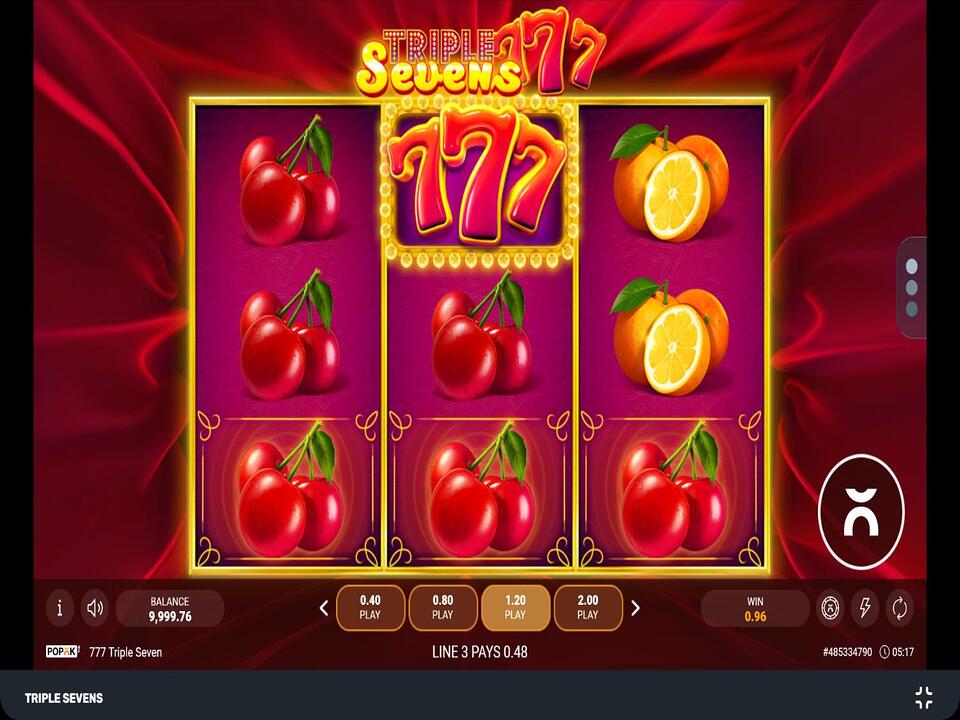The image size is (960, 720).
Task: Show next bet amounts arrow
Action: (635, 608)
